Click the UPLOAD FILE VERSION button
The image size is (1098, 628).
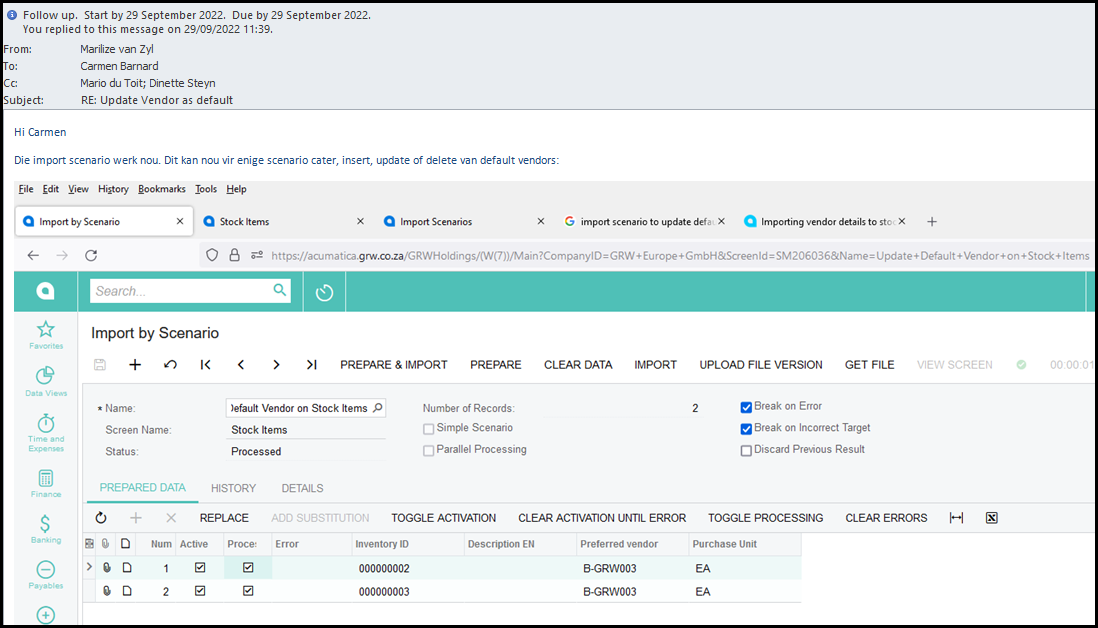coord(761,365)
